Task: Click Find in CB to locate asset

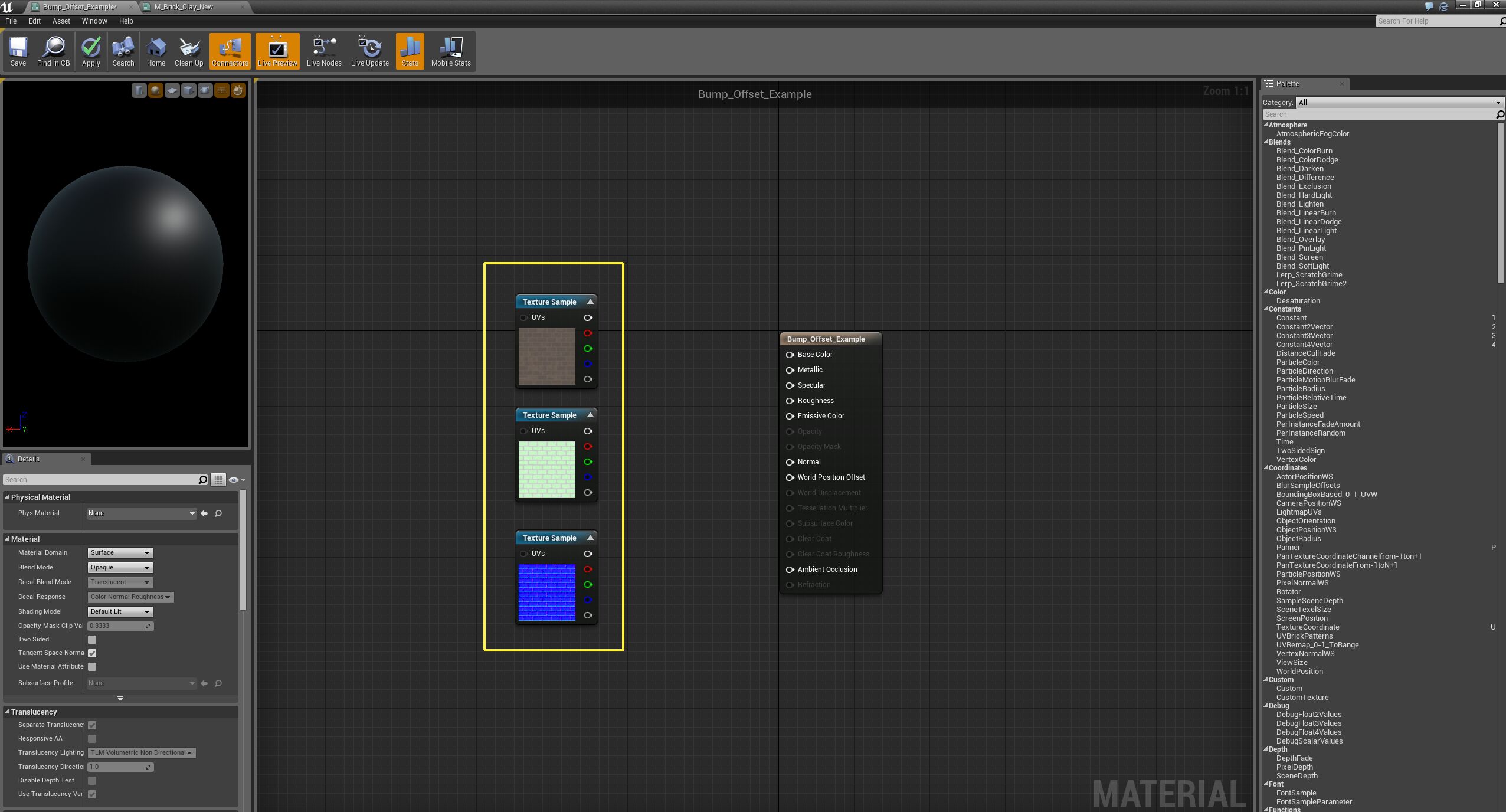Action: [x=54, y=51]
